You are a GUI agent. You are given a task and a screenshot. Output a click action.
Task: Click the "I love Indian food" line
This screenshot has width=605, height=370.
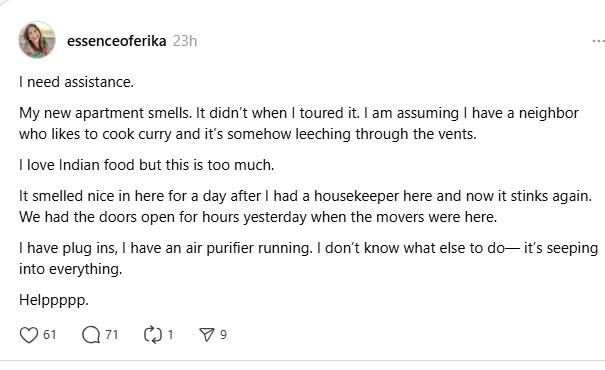click(147, 165)
